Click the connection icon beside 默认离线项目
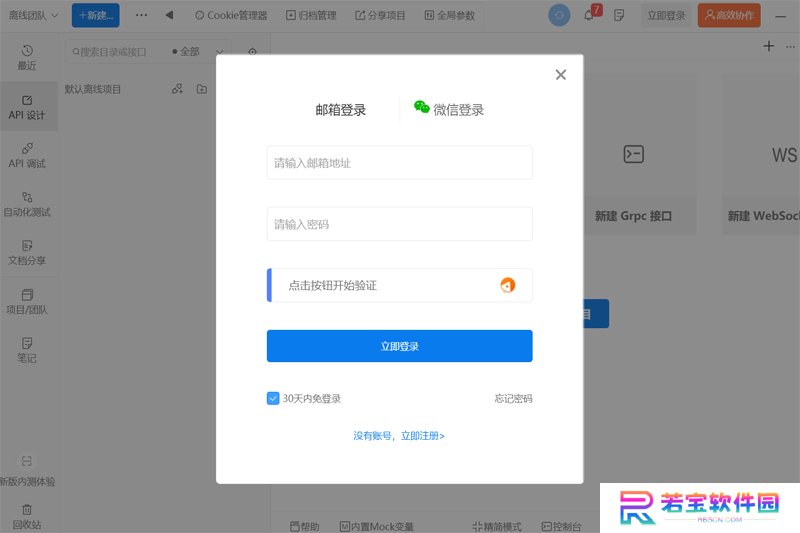The image size is (800, 533). [x=177, y=89]
